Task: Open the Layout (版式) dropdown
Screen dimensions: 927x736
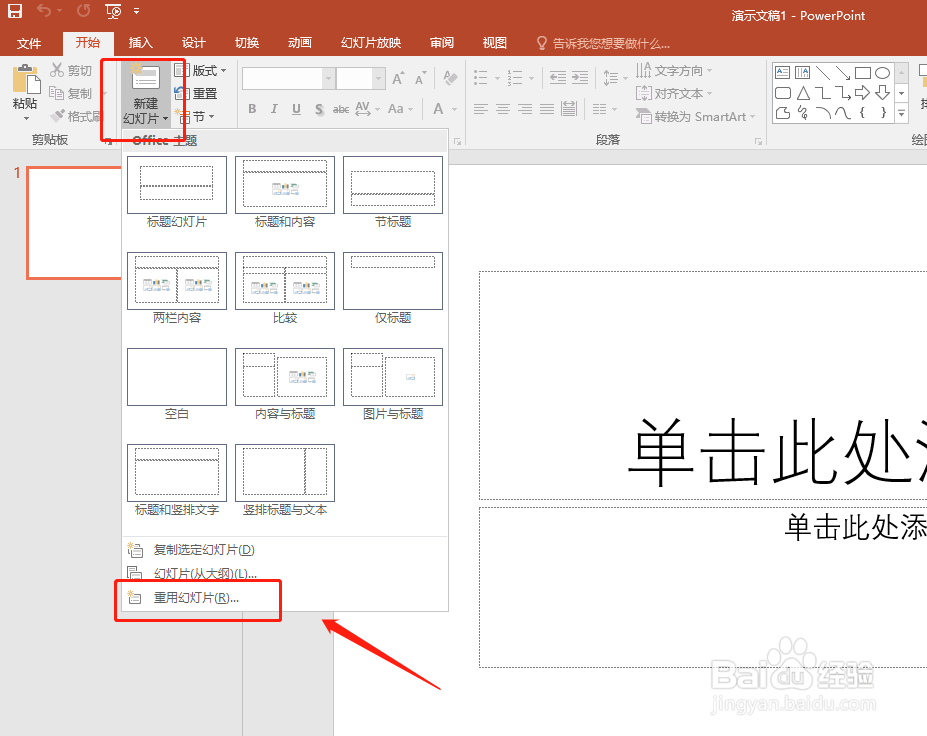Action: (203, 69)
